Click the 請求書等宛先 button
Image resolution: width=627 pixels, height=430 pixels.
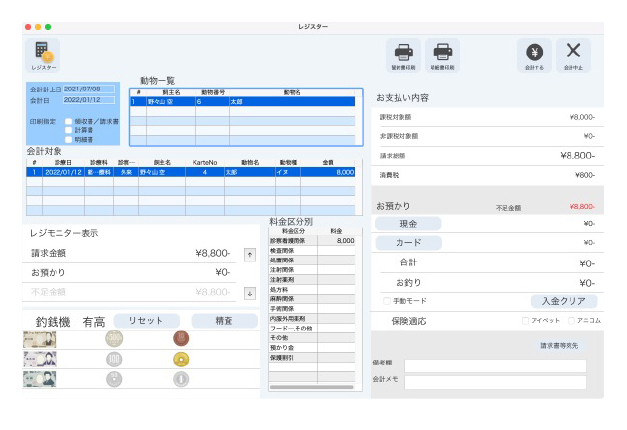(559, 346)
